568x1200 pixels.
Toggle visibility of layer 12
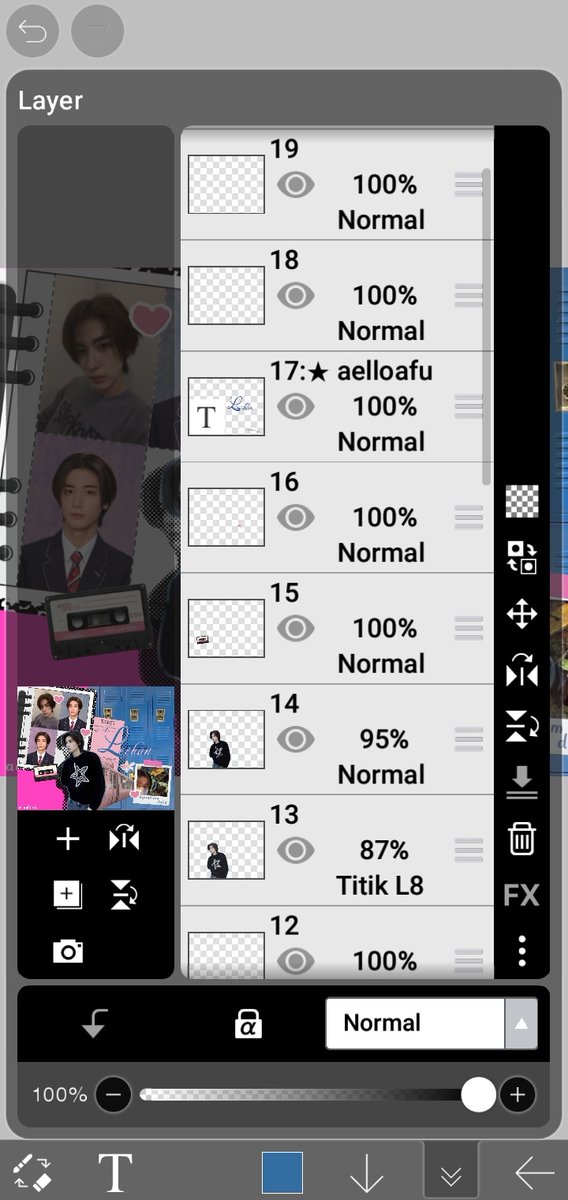[295, 961]
